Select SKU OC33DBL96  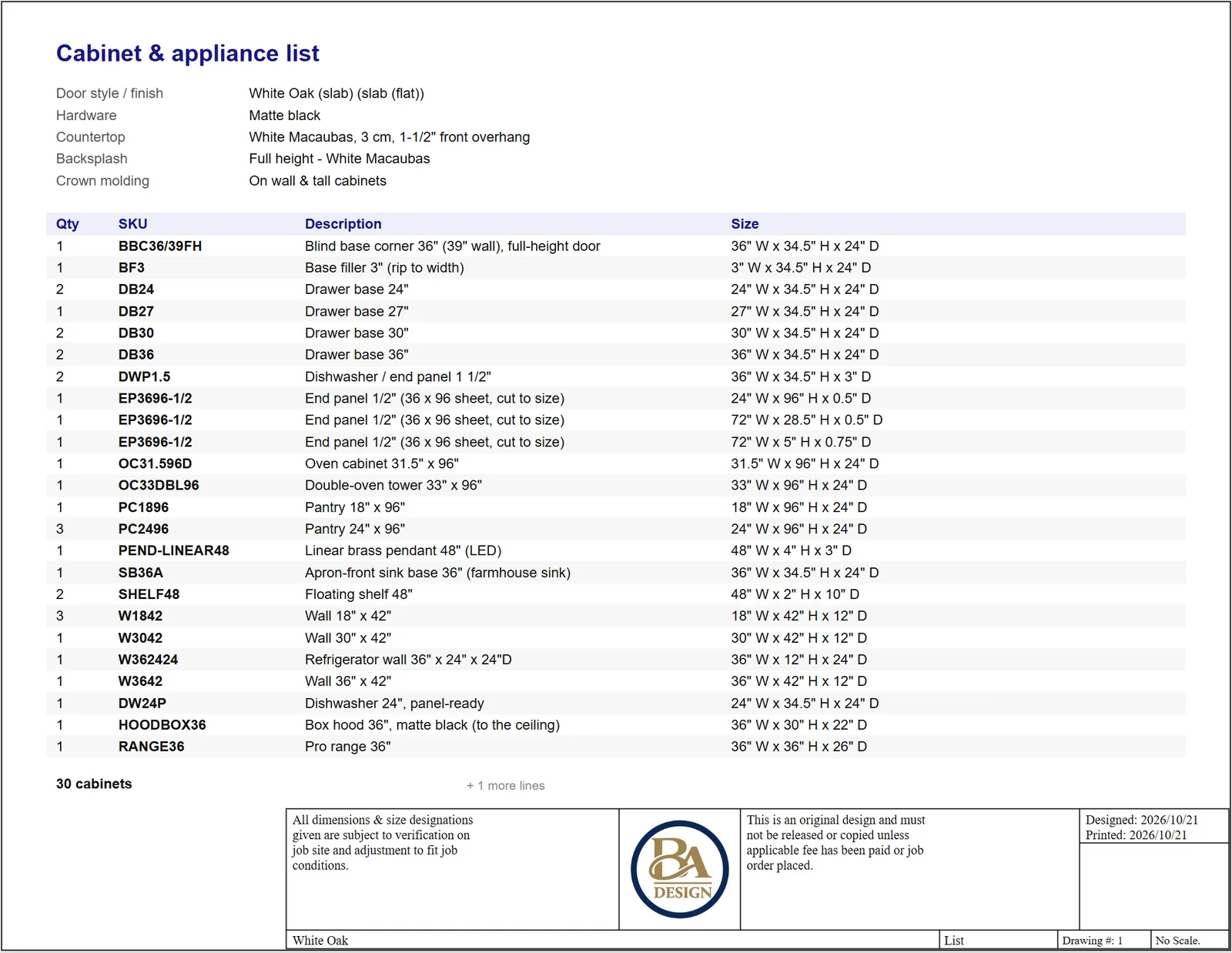coord(158,486)
